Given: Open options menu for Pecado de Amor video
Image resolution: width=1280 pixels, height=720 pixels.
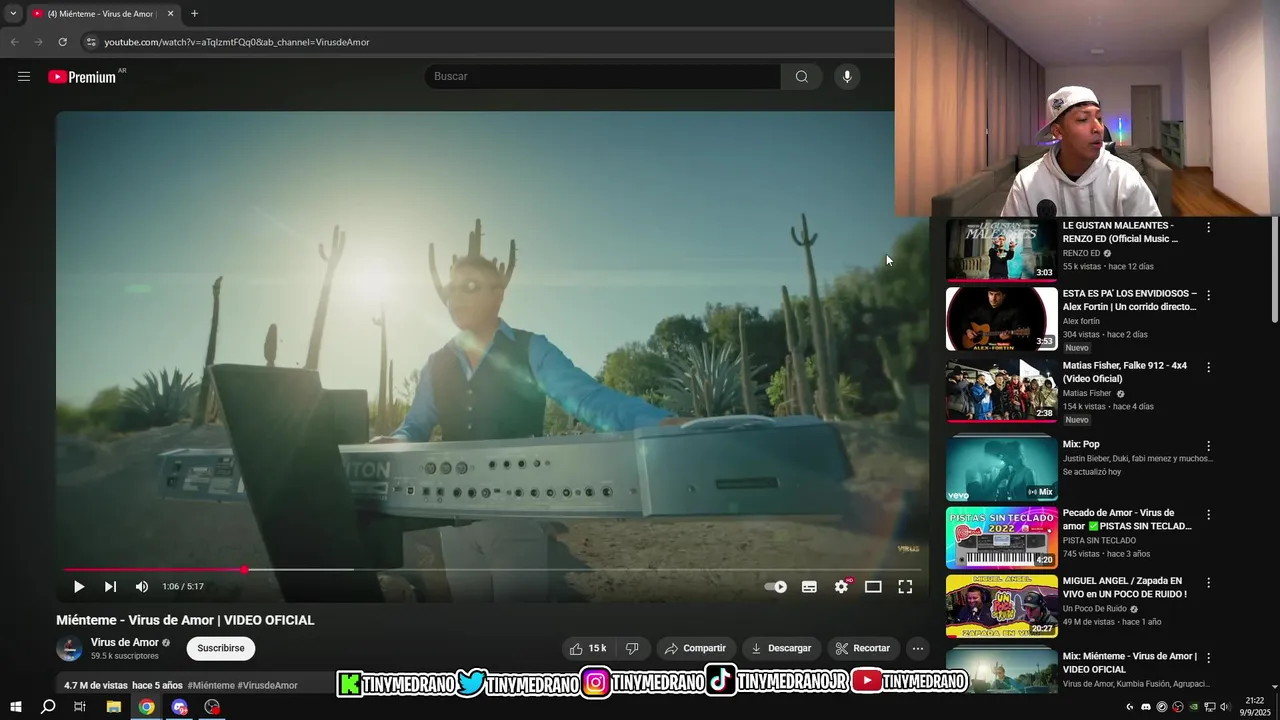Looking at the screenshot, I should tap(1208, 515).
